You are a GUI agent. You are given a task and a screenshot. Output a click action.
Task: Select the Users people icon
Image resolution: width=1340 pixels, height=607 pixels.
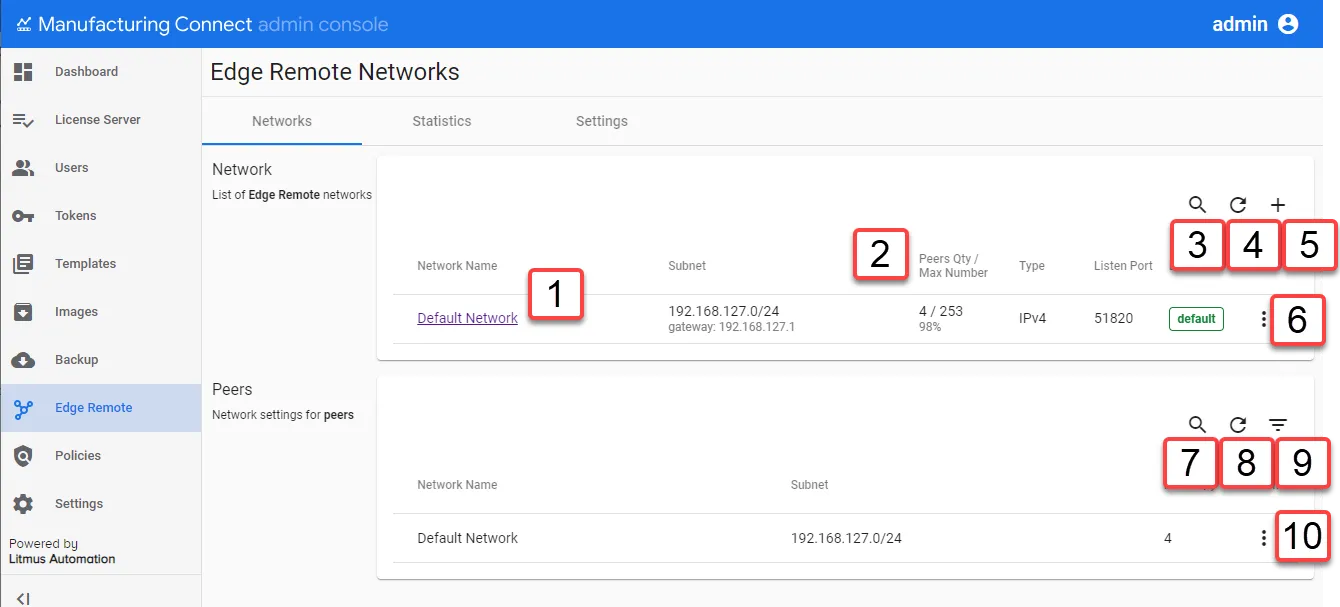coord(23,168)
